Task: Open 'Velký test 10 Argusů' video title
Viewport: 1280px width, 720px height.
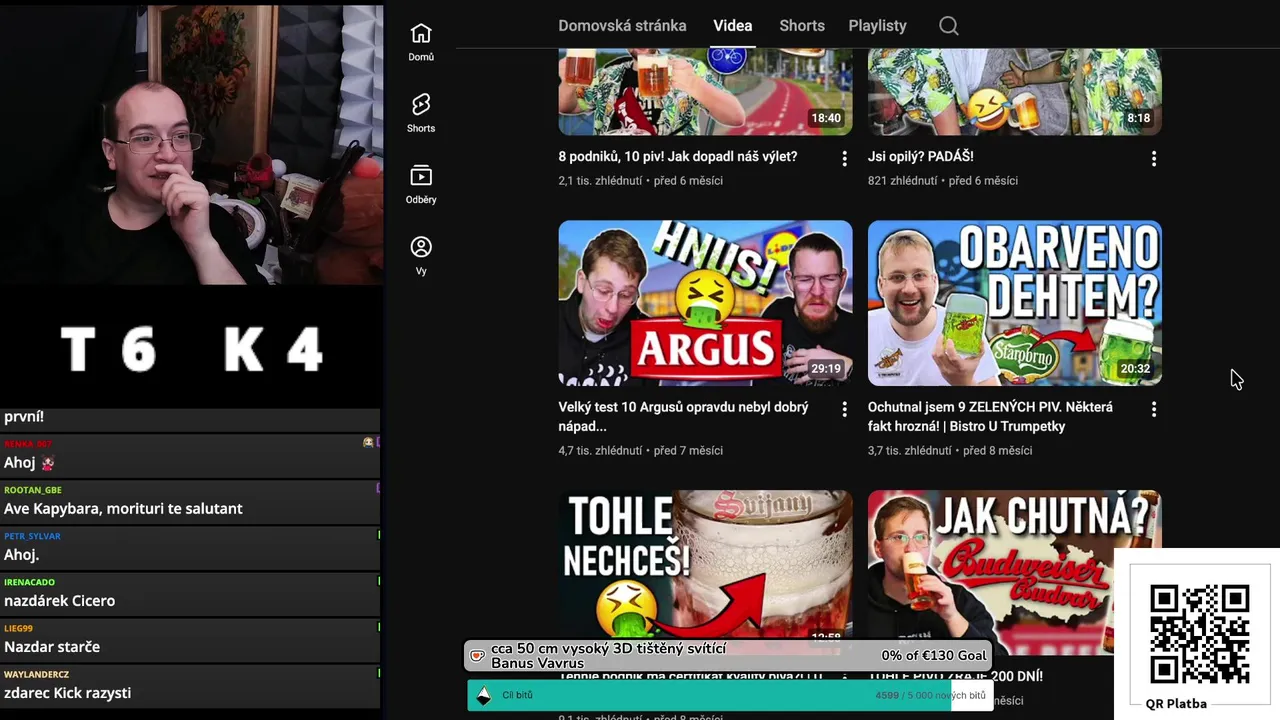Action: point(684,416)
